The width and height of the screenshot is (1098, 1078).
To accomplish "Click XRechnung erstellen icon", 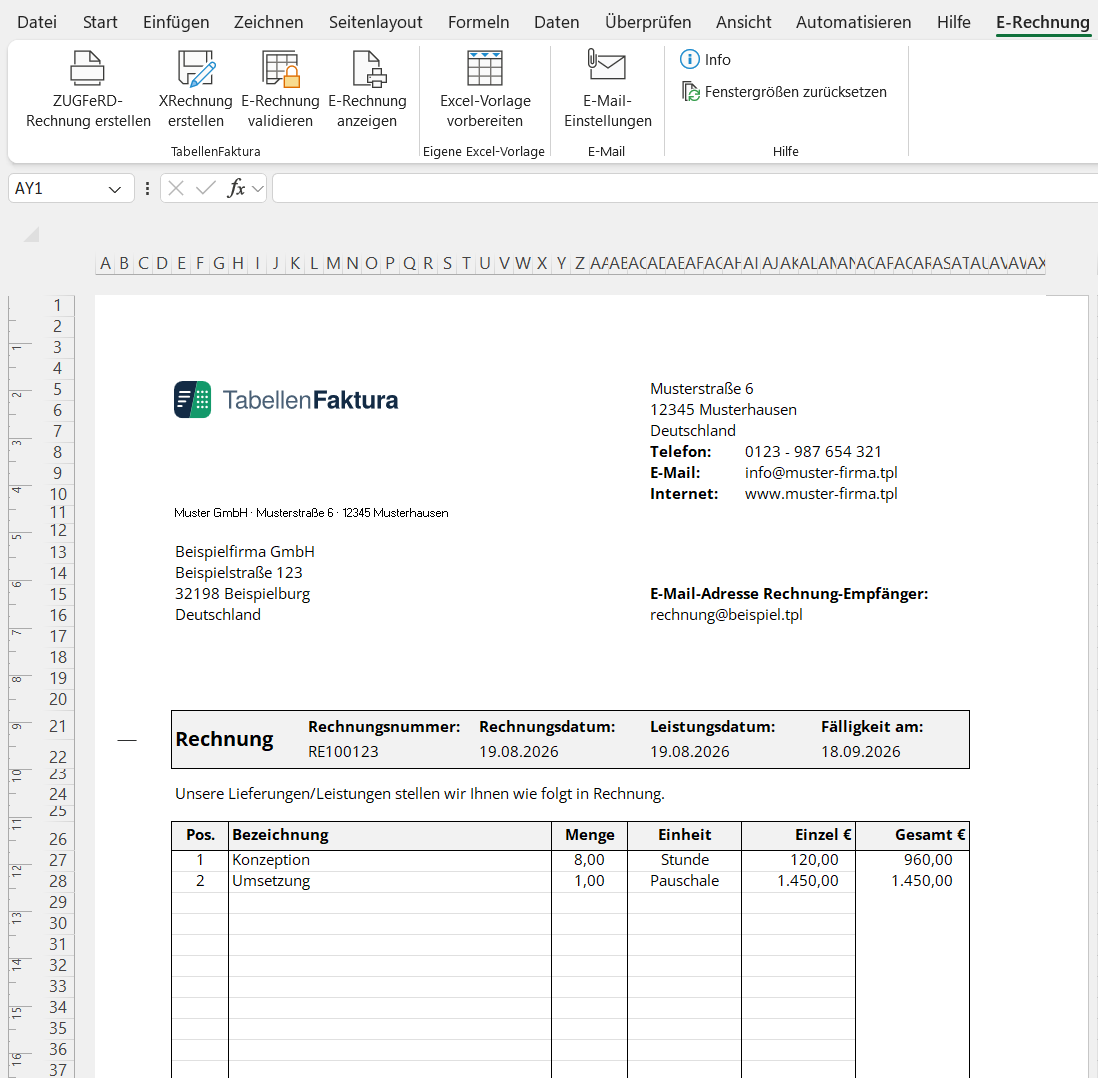I will 196,69.
